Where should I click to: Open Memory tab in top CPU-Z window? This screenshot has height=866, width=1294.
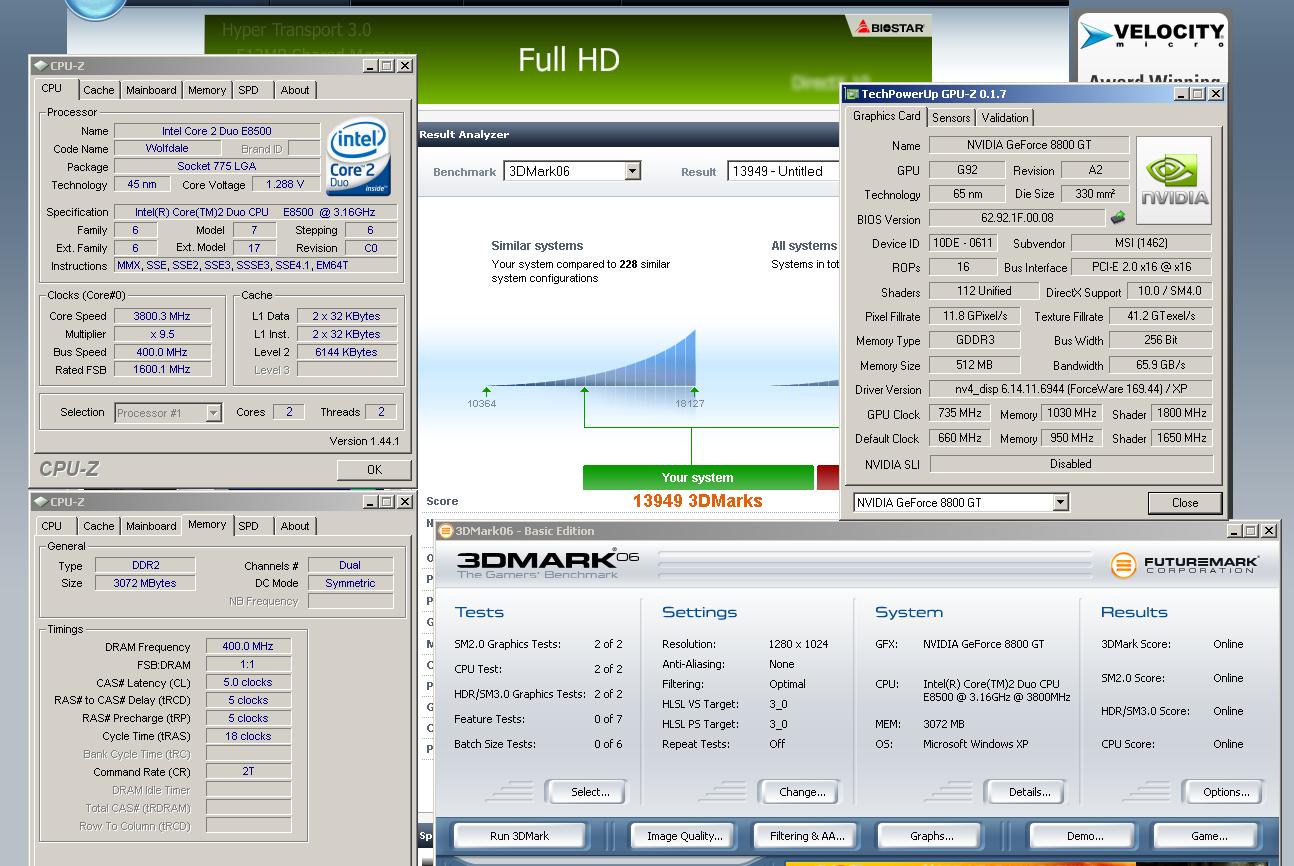pos(207,90)
